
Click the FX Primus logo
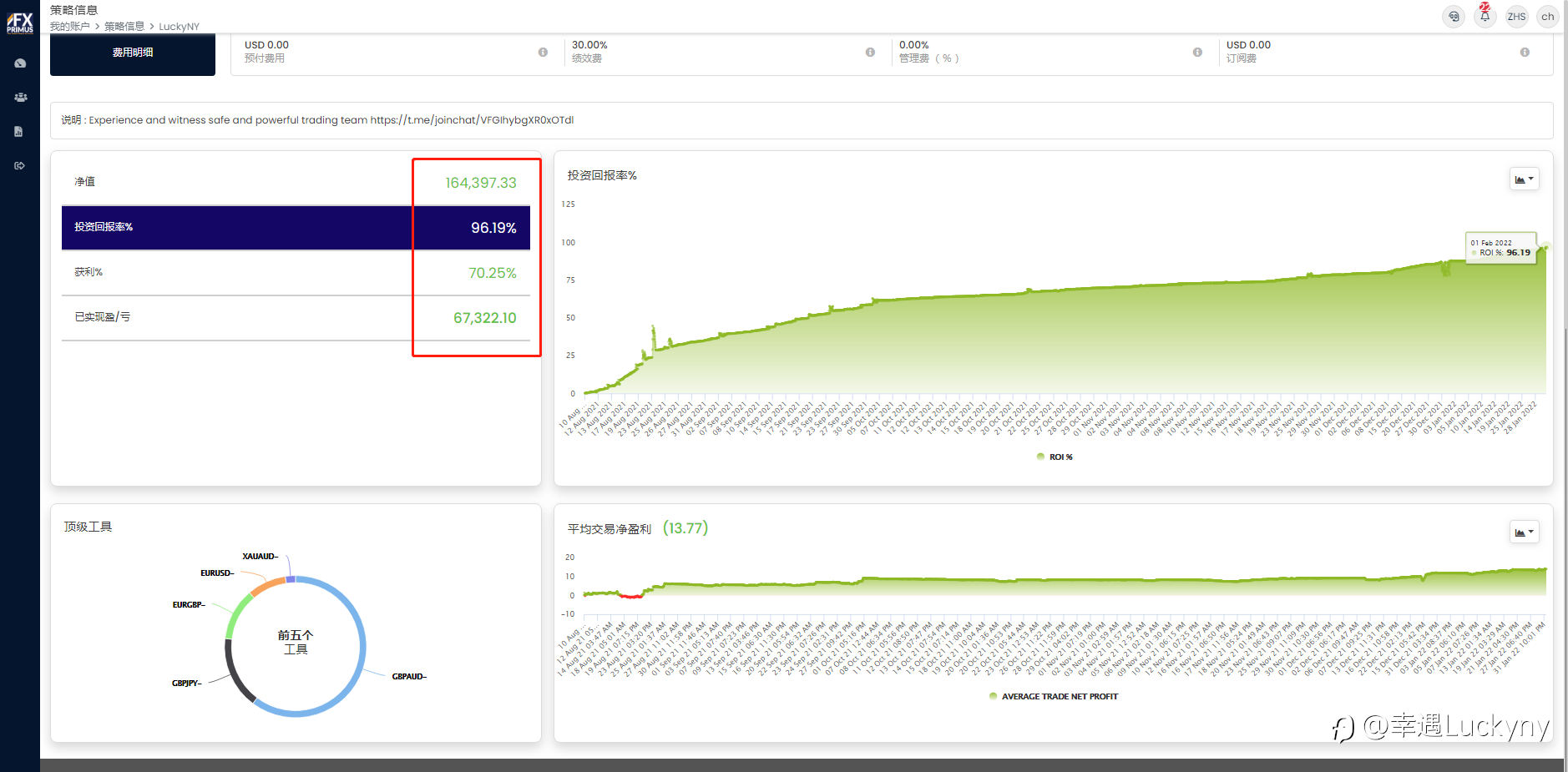(20, 23)
